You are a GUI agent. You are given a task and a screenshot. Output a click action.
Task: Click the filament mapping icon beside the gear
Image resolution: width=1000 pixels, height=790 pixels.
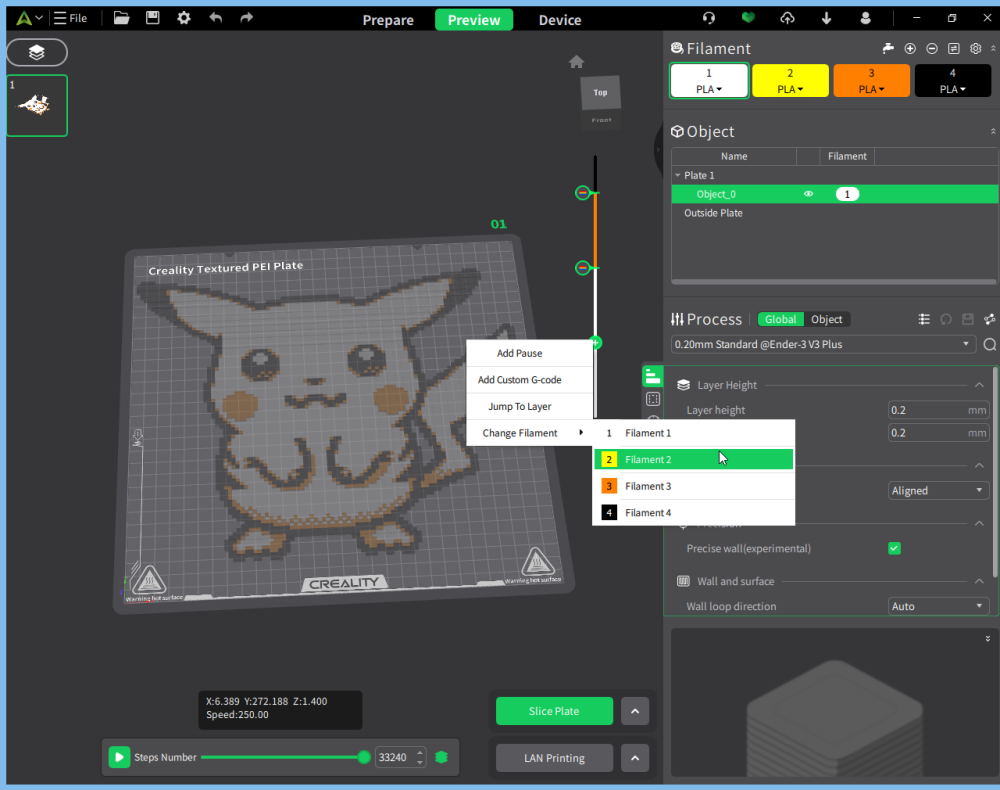click(953, 48)
